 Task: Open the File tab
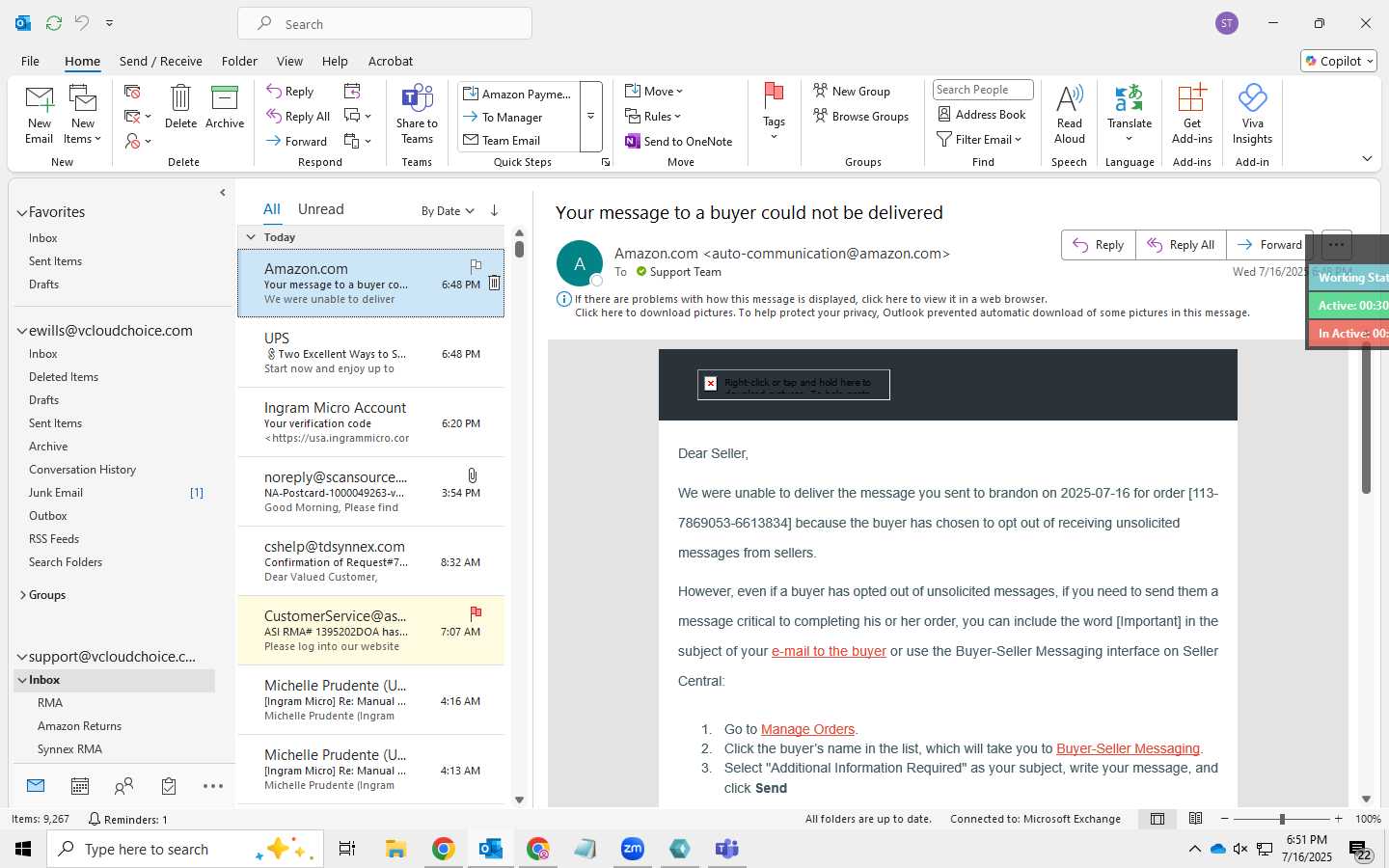[30, 61]
